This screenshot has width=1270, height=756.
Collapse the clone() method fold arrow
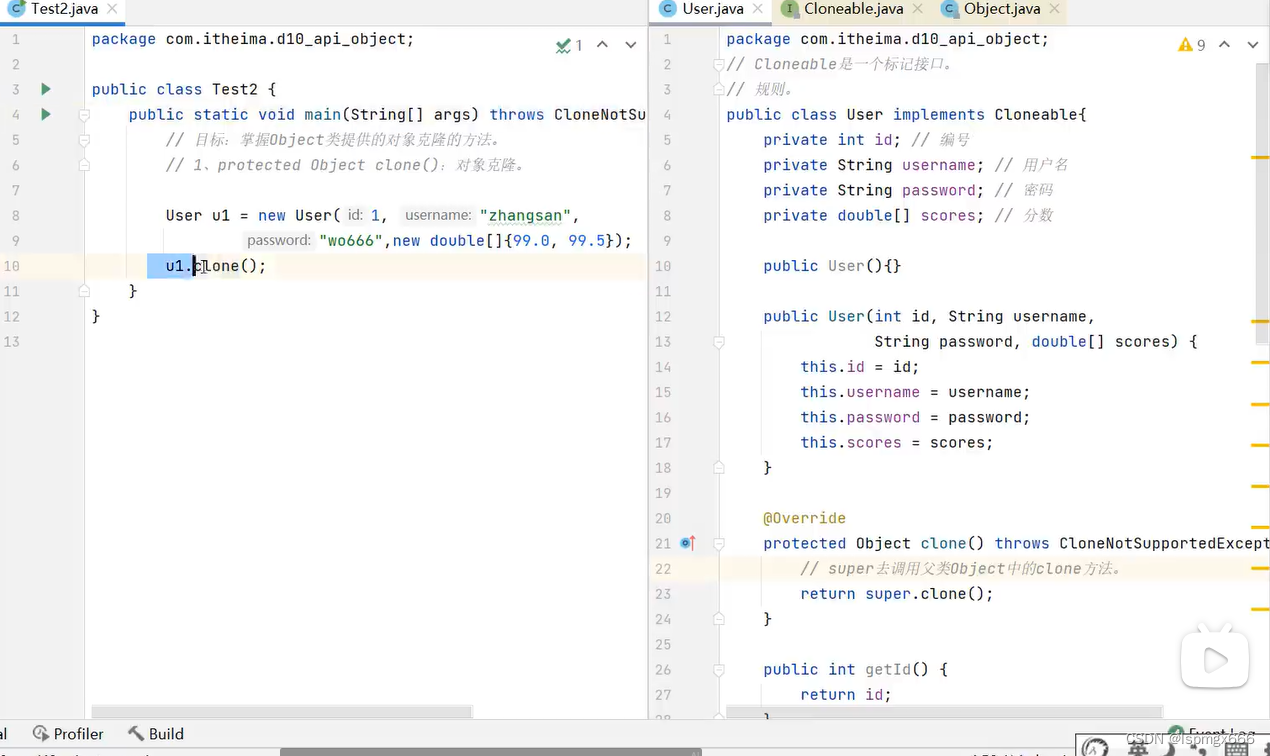pyautogui.click(x=719, y=543)
